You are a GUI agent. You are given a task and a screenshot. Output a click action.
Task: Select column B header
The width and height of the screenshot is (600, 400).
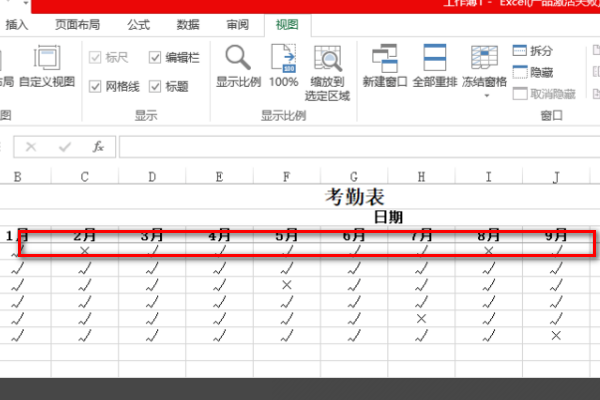point(17,177)
